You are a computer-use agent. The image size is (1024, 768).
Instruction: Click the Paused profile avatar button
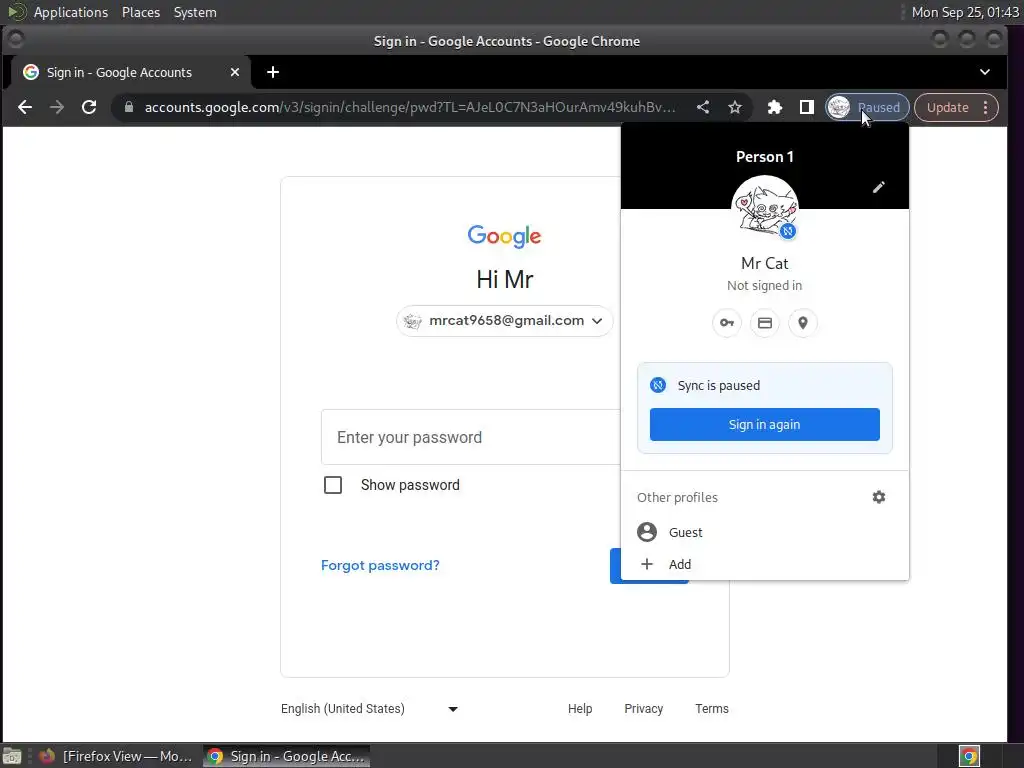pos(867,107)
